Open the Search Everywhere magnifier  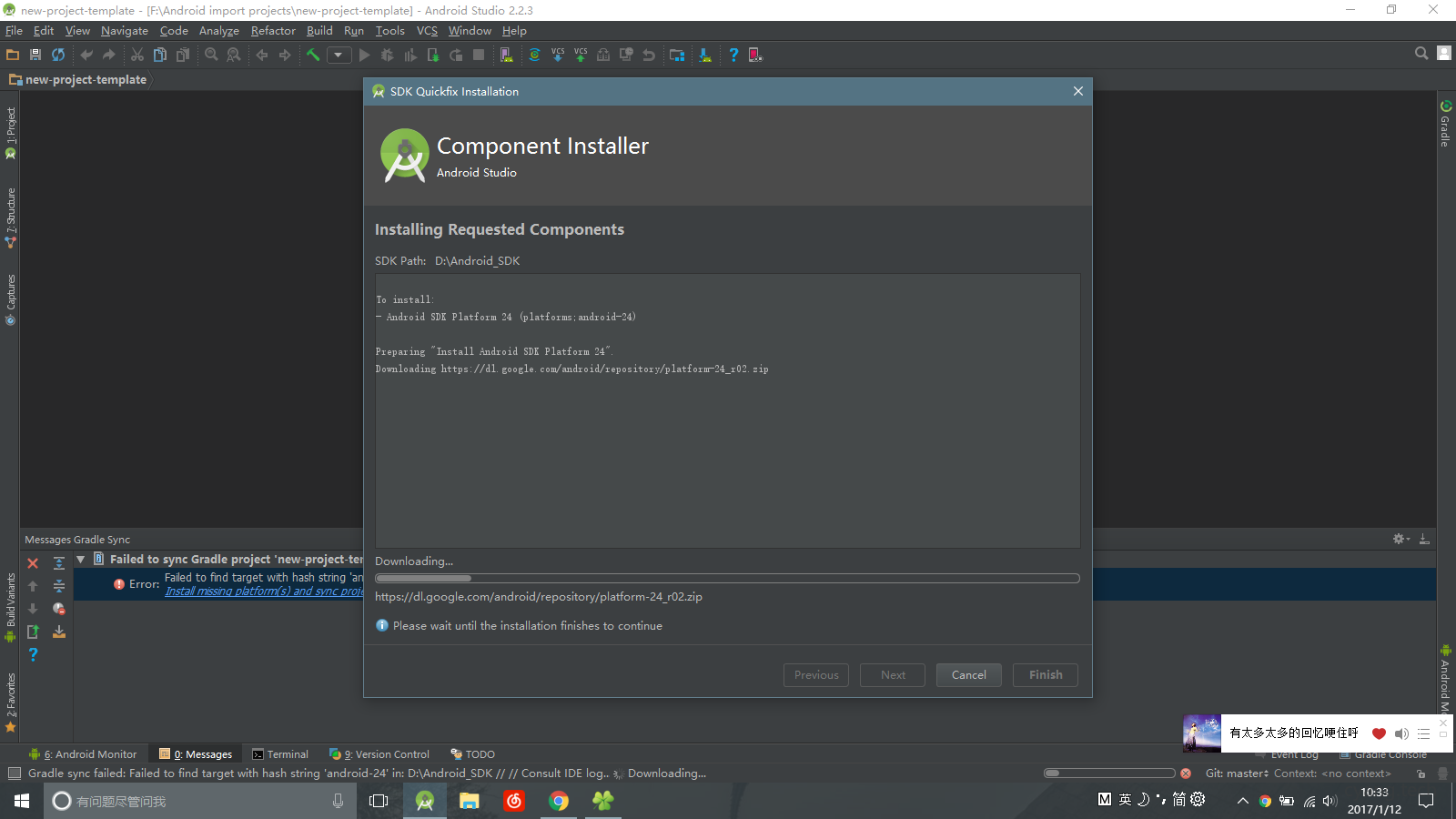1421,54
